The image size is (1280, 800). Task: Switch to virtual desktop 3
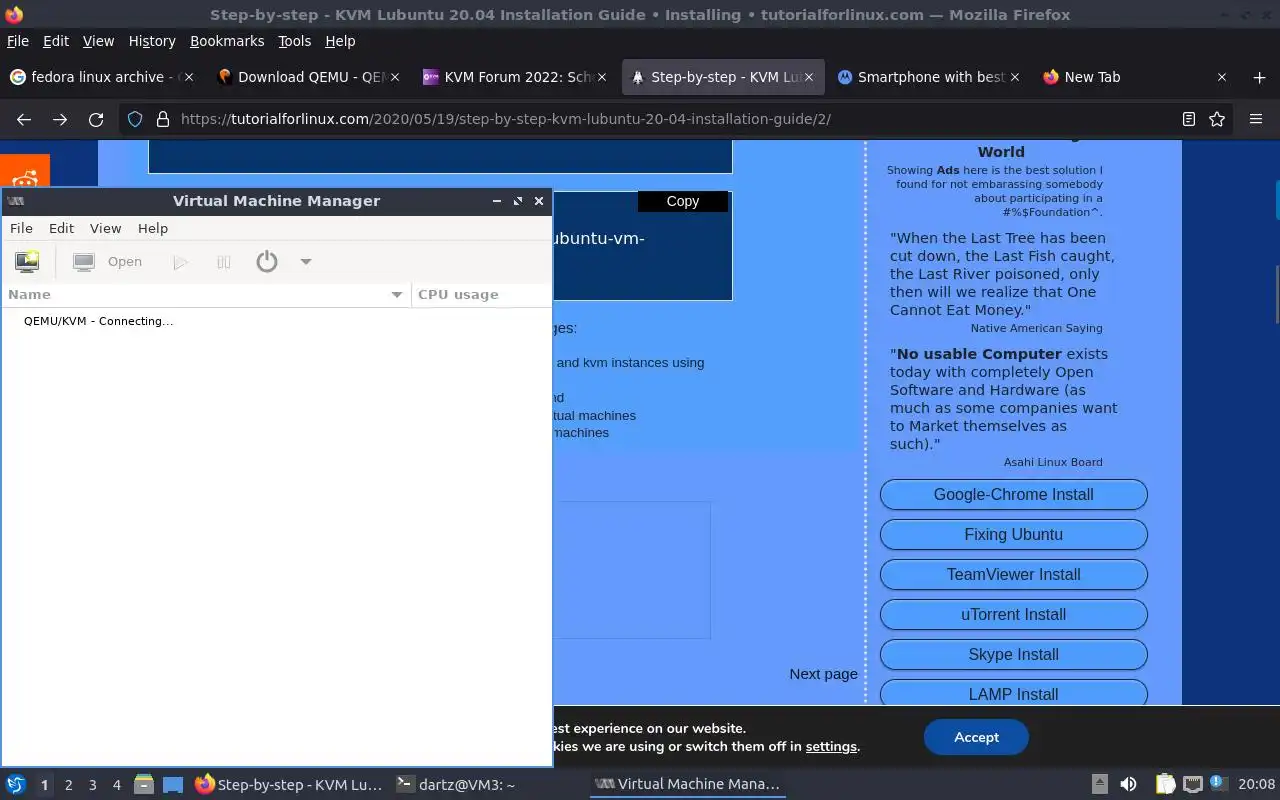coord(93,785)
